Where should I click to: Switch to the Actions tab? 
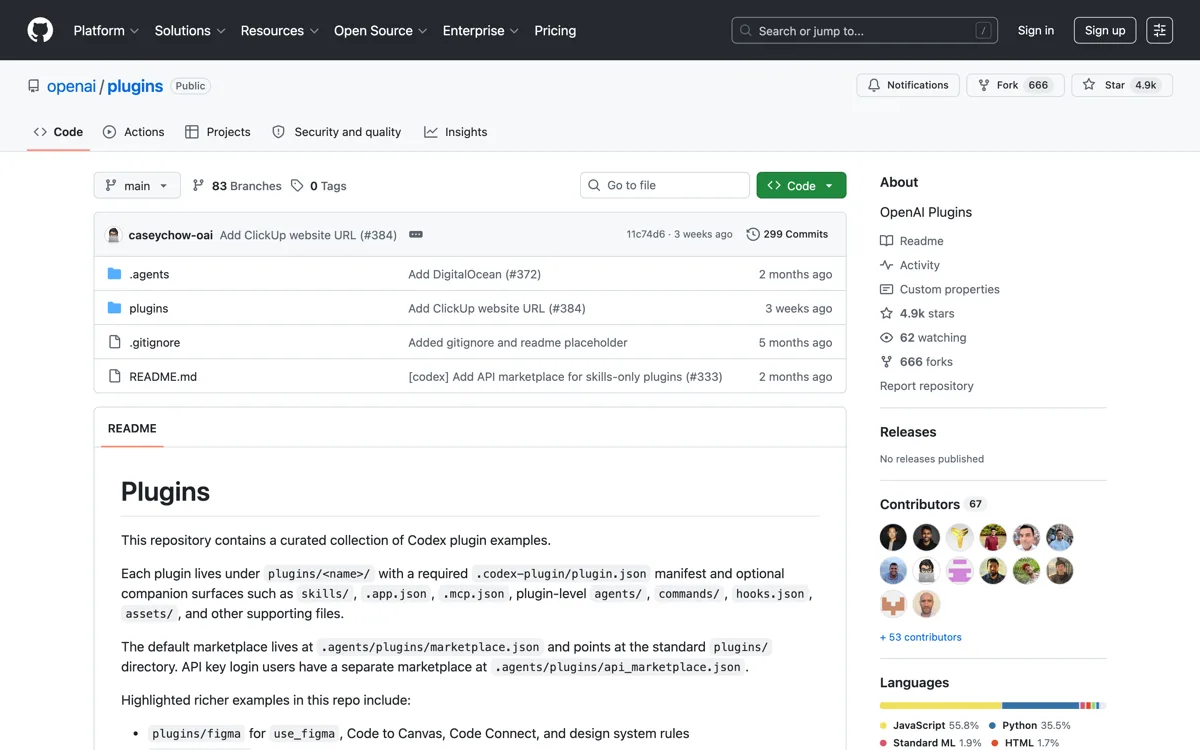134,132
